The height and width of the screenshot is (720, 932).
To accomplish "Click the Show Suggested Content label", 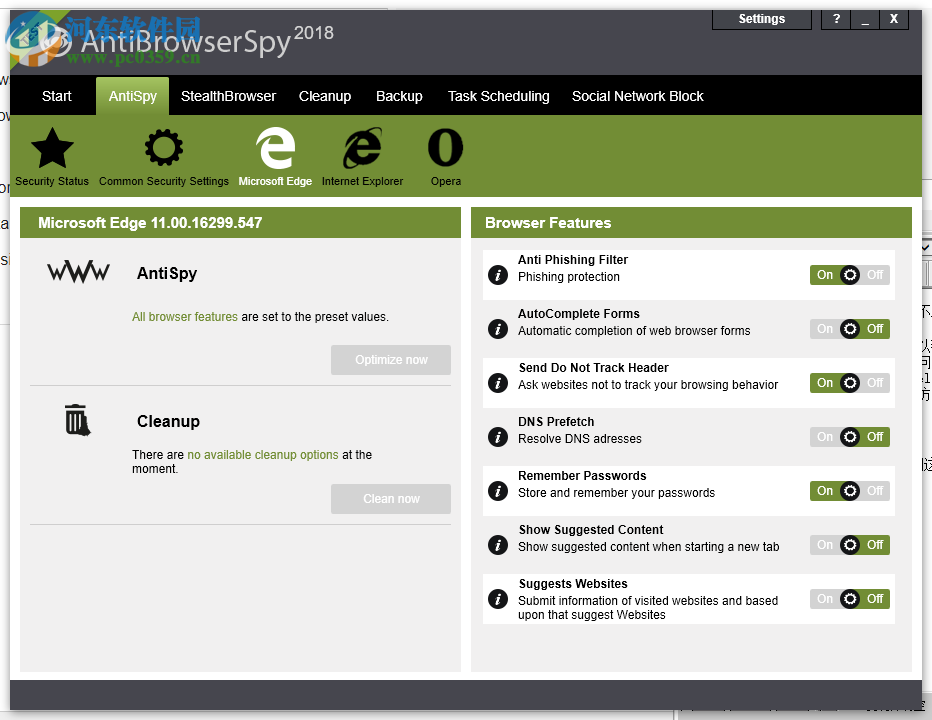I will coord(591,530).
